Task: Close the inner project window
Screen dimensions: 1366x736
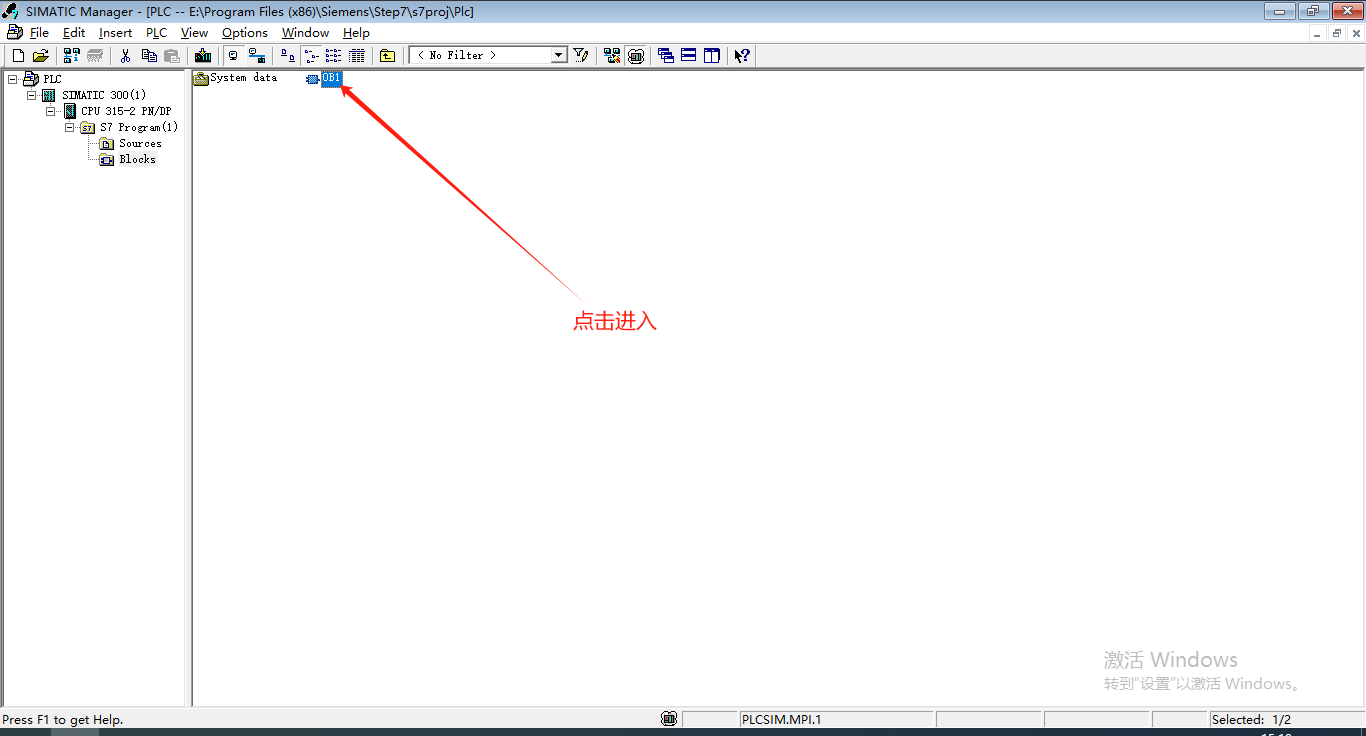Action: 1355,33
